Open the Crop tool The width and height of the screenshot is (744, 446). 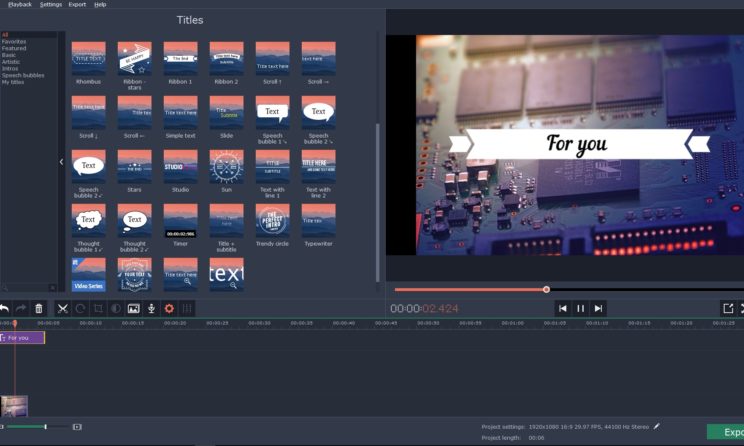point(98,309)
